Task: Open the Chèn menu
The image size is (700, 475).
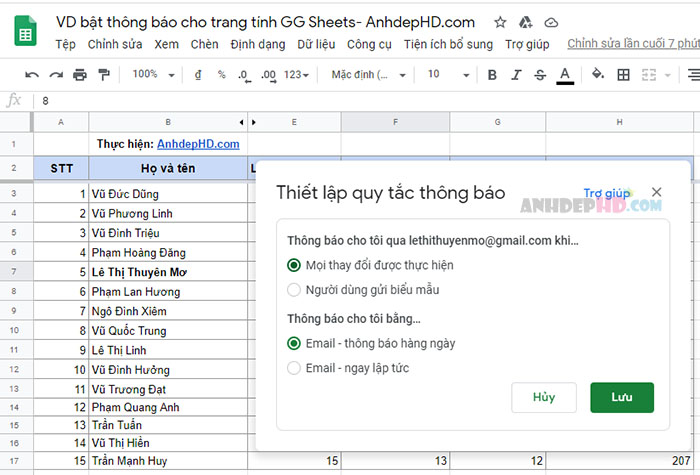Action: pyautogui.click(x=204, y=44)
